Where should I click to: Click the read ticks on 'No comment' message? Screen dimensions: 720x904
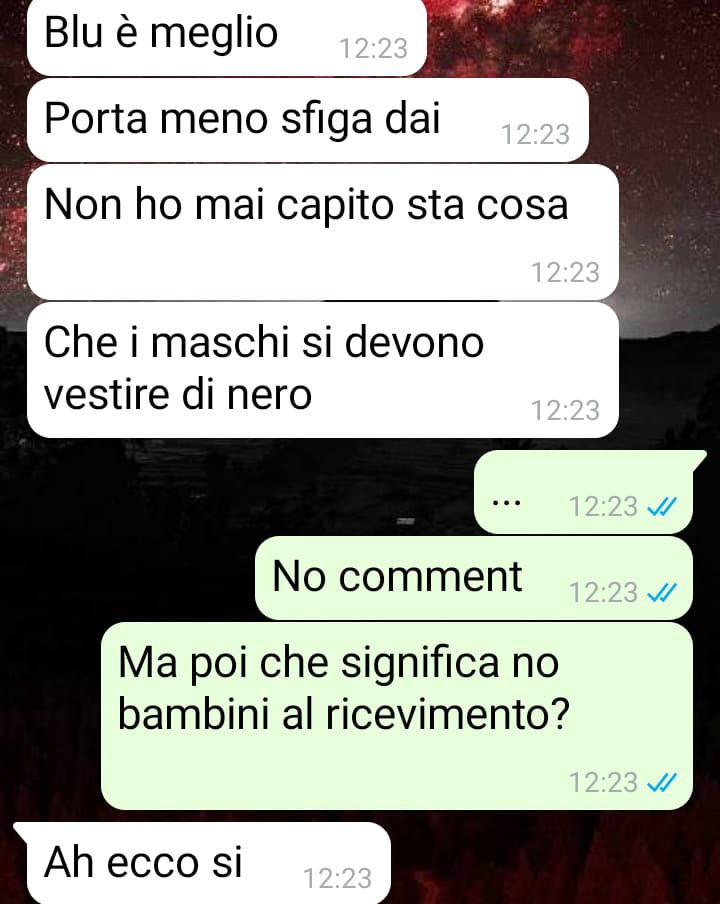tap(661, 593)
